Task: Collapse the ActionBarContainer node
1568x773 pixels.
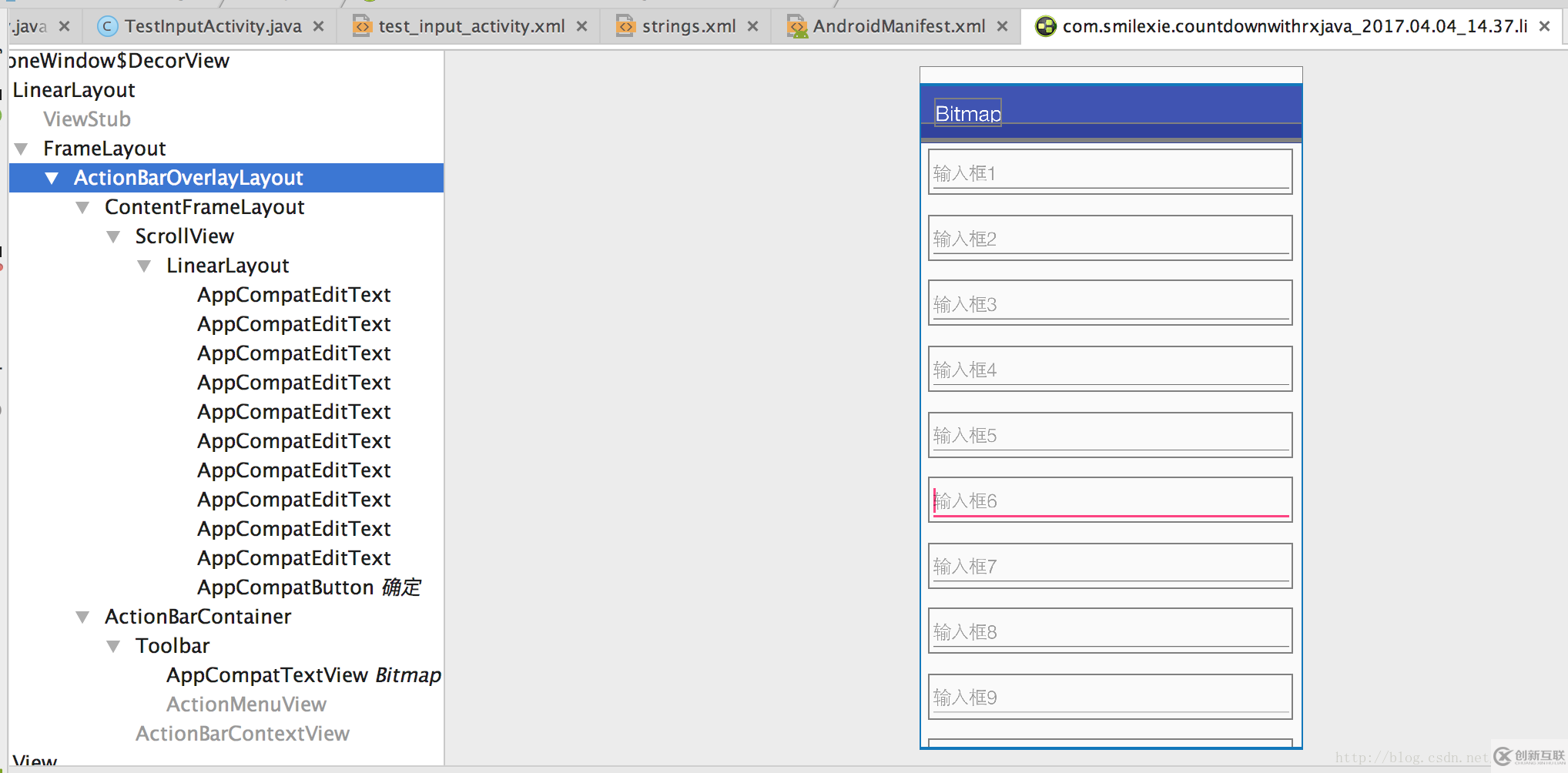Action: 82,617
